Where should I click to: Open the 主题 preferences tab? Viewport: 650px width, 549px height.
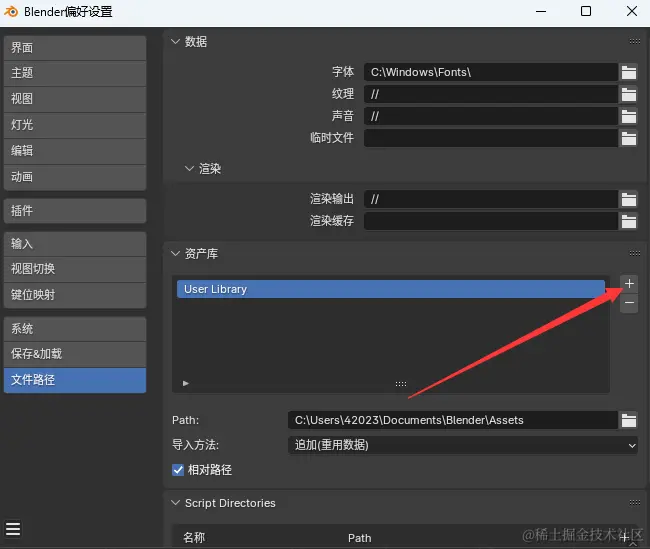pyautogui.click(x=75, y=73)
